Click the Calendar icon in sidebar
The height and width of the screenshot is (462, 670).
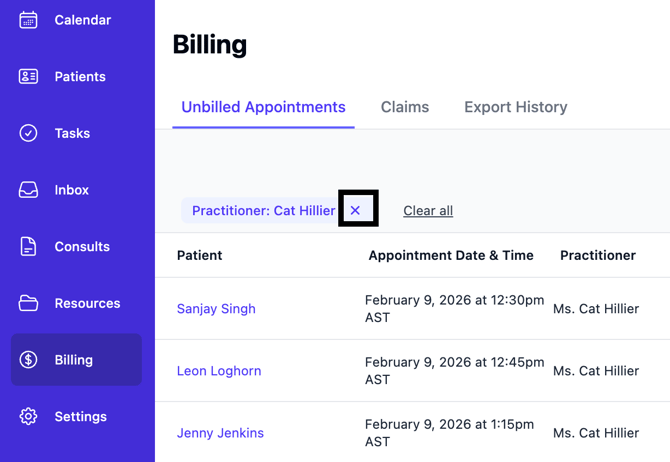click(x=28, y=20)
